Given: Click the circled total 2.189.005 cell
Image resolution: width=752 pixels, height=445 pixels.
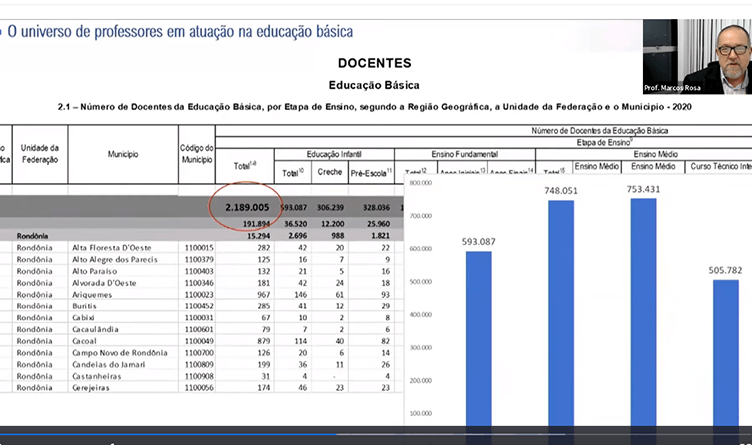Looking at the screenshot, I should [247, 208].
